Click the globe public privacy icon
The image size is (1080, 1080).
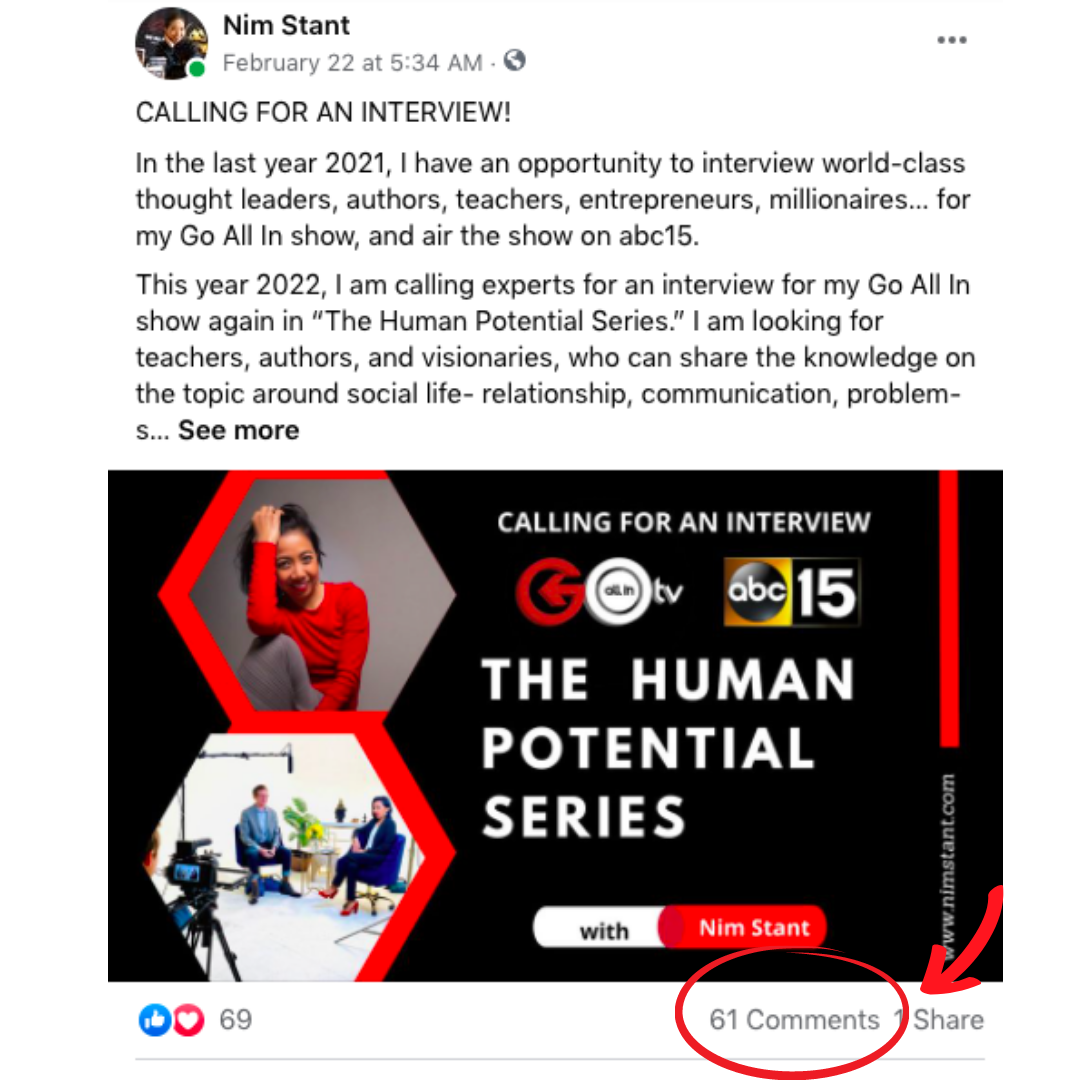click(x=514, y=61)
